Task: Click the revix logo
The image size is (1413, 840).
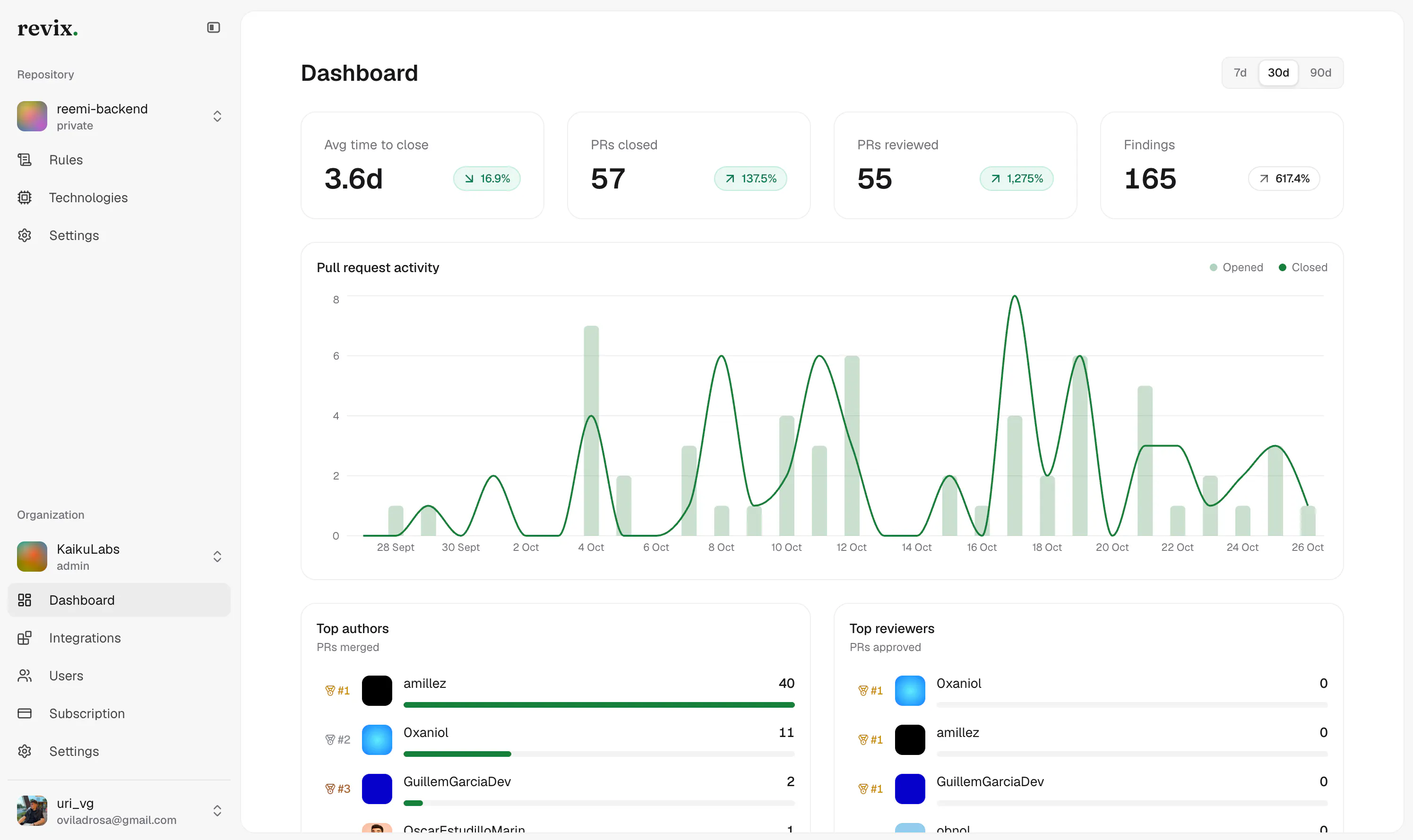Action: click(48, 28)
